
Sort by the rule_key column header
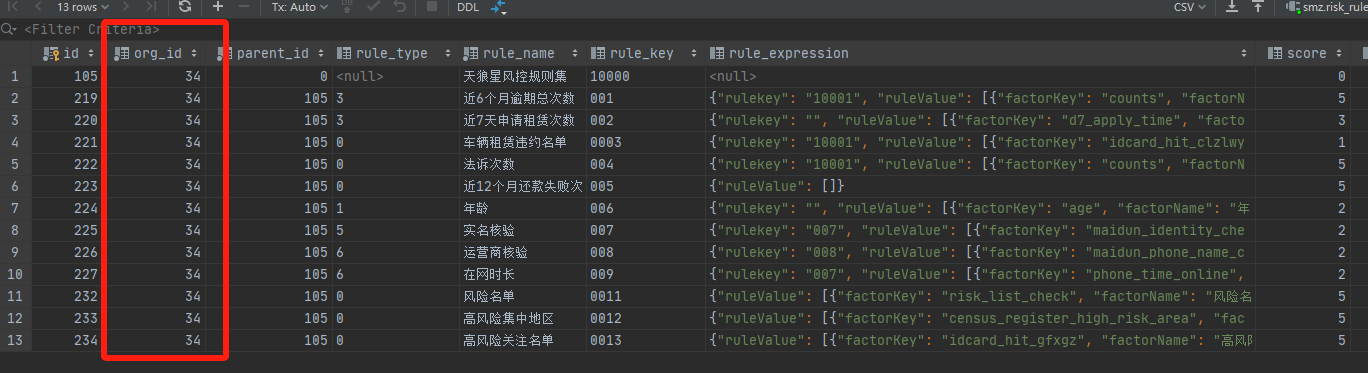pyautogui.click(x=645, y=53)
